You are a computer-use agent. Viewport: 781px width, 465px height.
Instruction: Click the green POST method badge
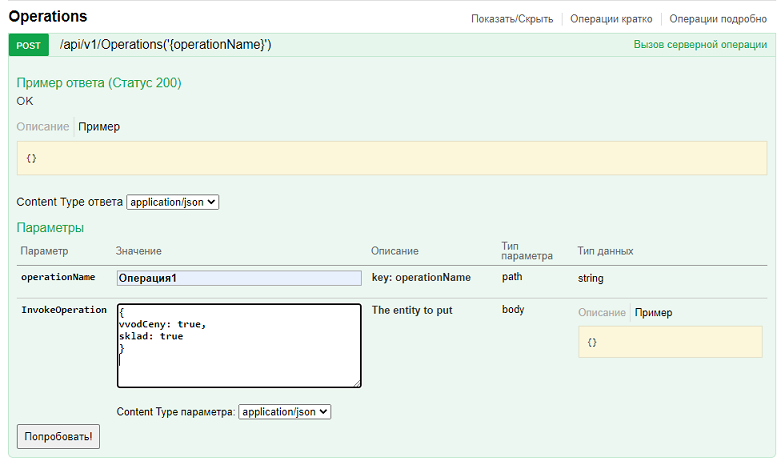[x=28, y=45]
